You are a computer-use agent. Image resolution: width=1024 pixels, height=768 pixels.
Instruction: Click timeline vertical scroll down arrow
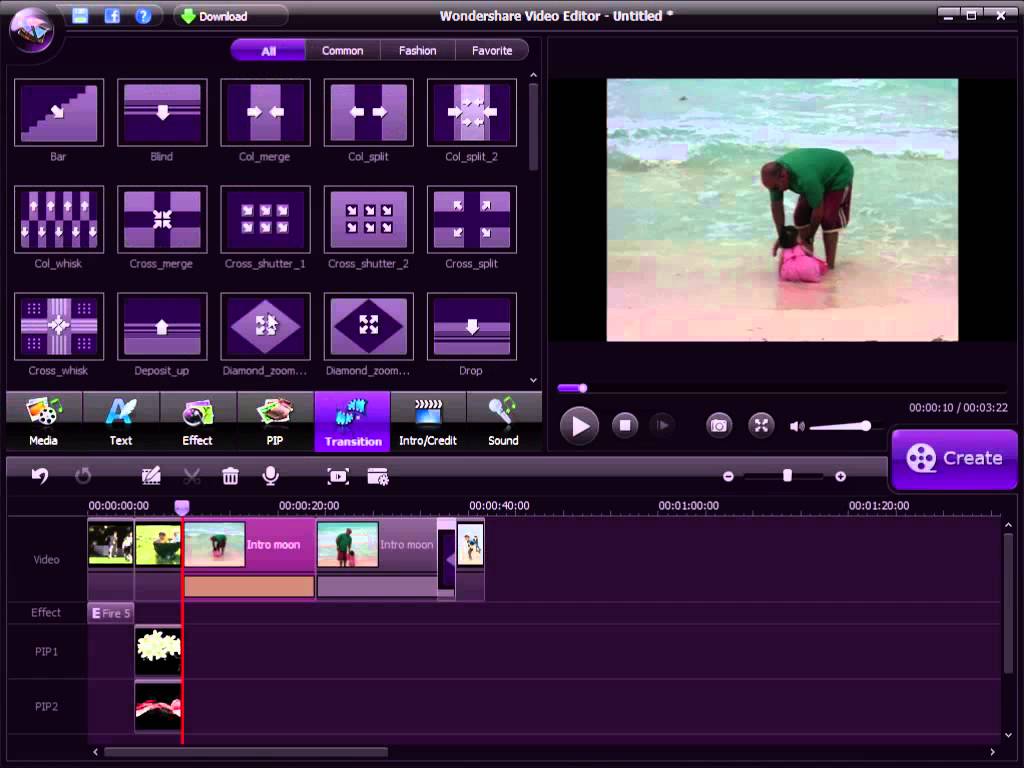pyautogui.click(x=1009, y=735)
